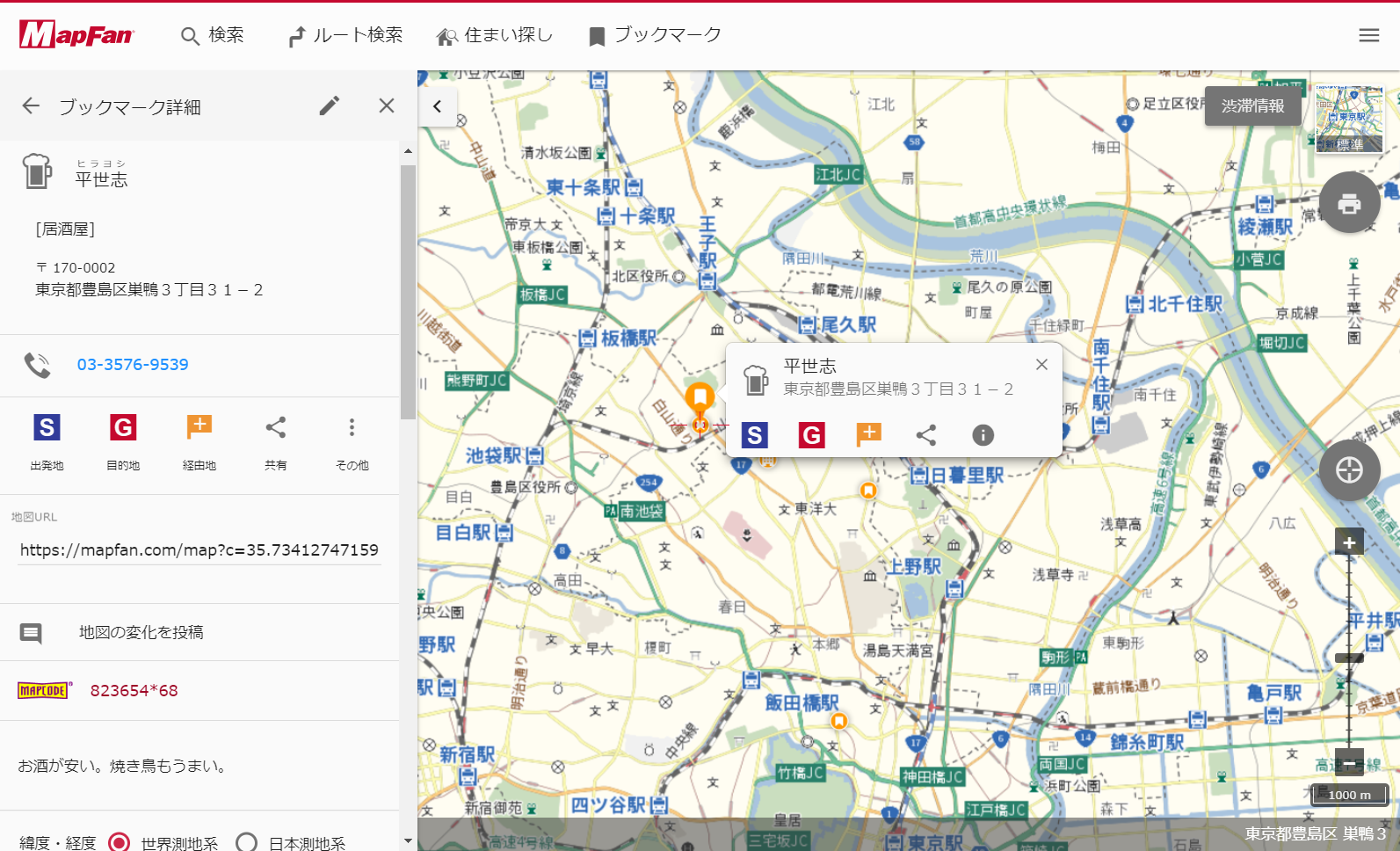The height and width of the screenshot is (851, 1400).
Task: Select 世界測地系 radio button
Action: pos(120,842)
